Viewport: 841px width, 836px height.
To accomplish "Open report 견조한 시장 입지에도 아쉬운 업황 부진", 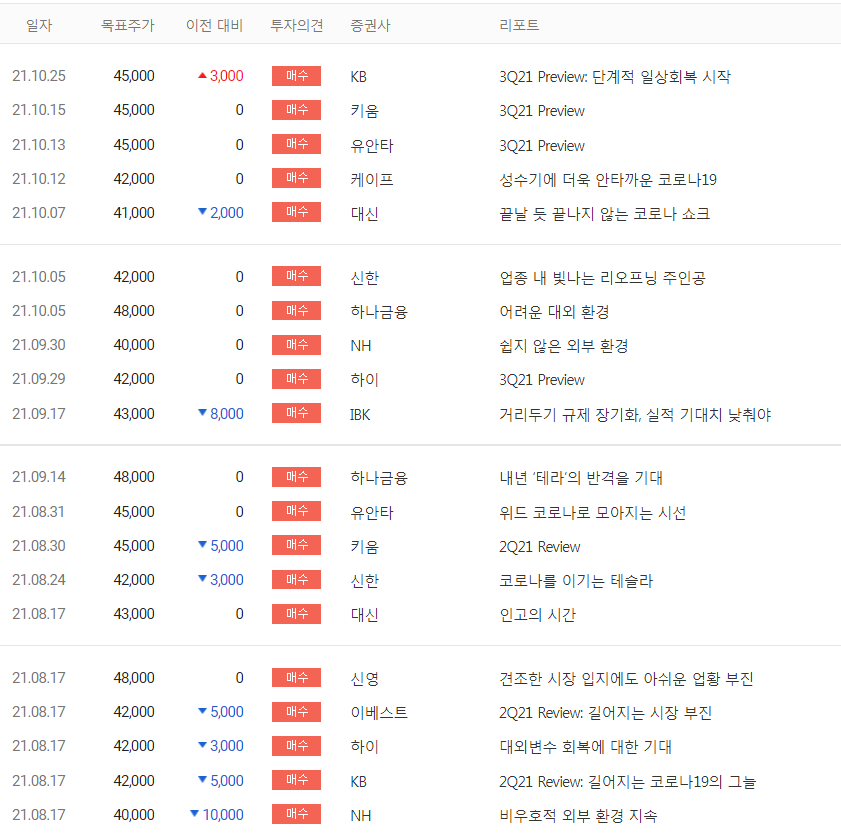I will [626, 678].
